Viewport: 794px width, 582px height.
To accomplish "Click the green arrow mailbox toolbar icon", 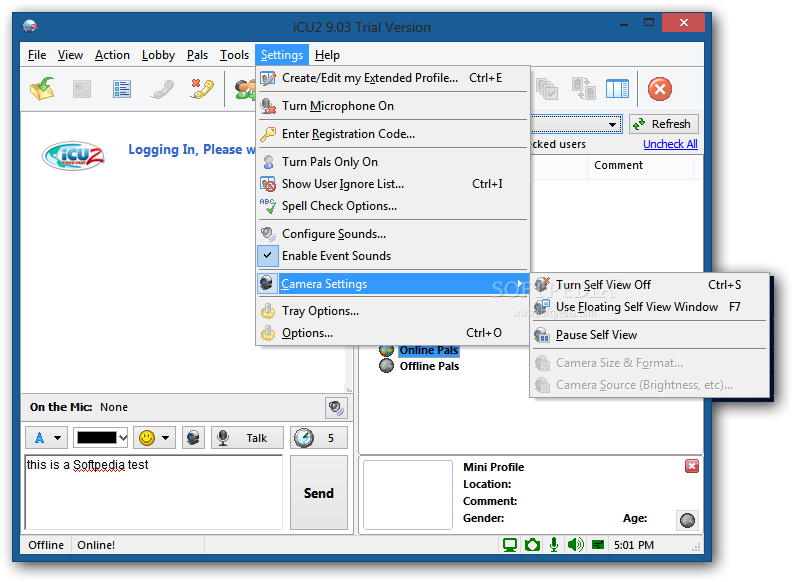I will tap(43, 89).
